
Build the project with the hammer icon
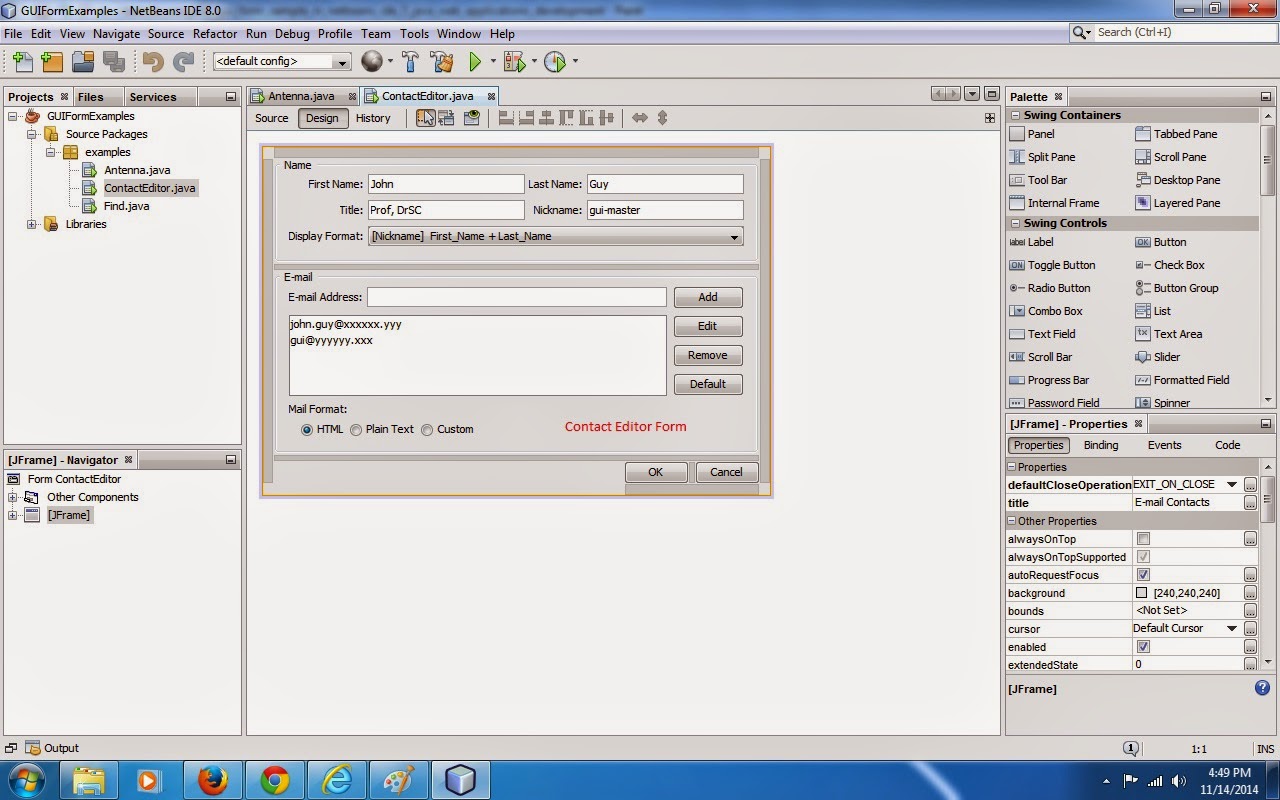(x=410, y=61)
